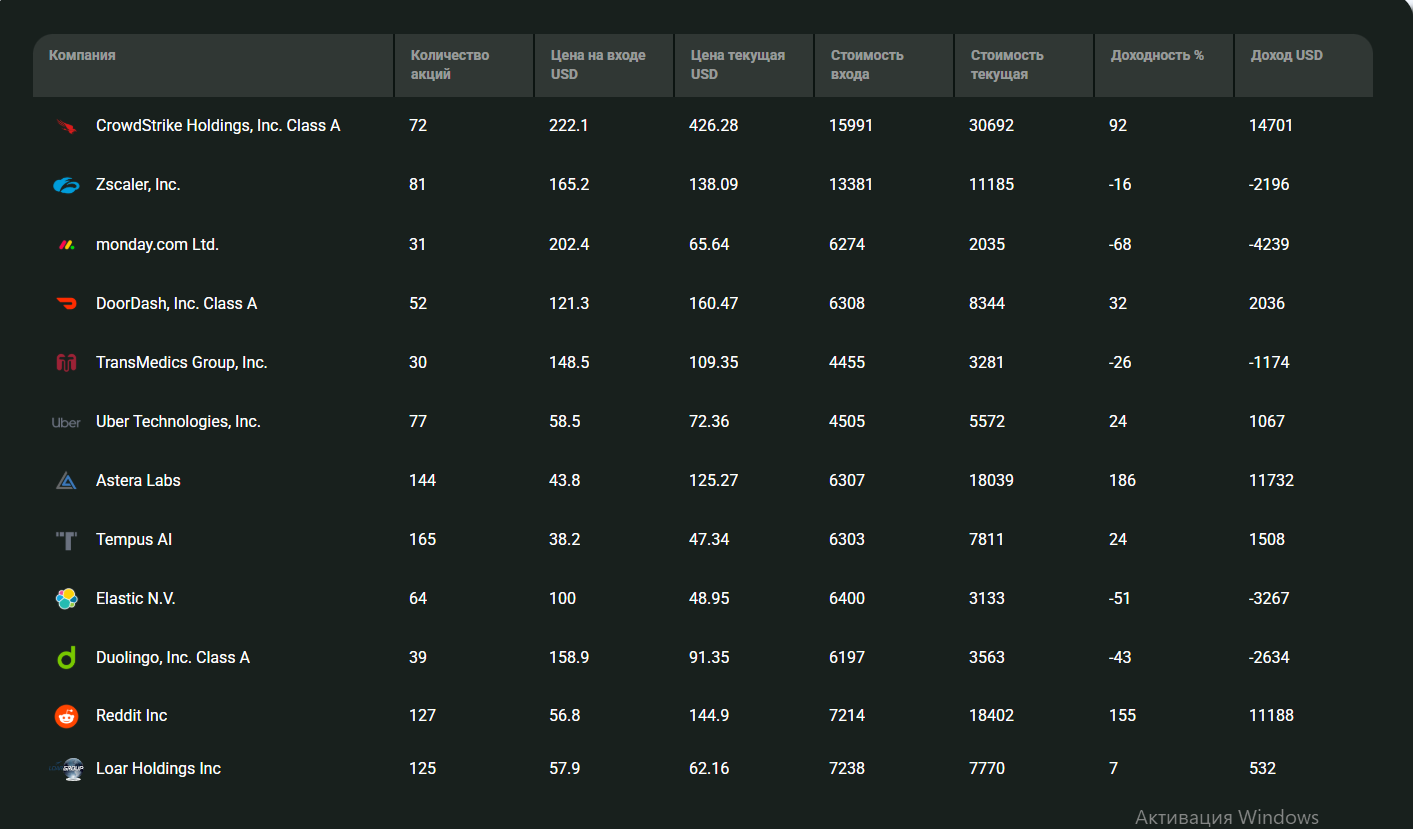Click the Reddit orange mascot icon

coord(66,716)
